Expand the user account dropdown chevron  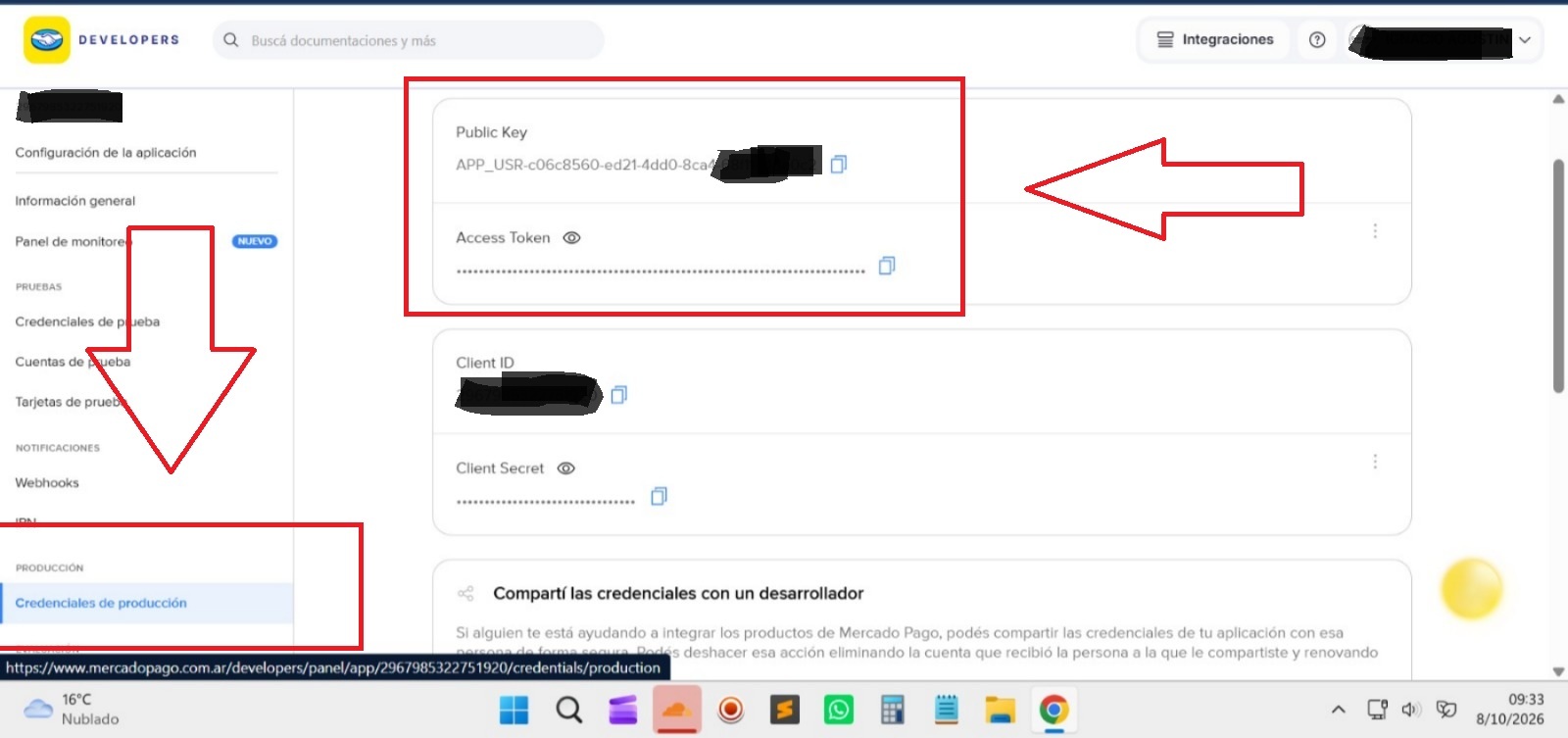click(x=1525, y=40)
